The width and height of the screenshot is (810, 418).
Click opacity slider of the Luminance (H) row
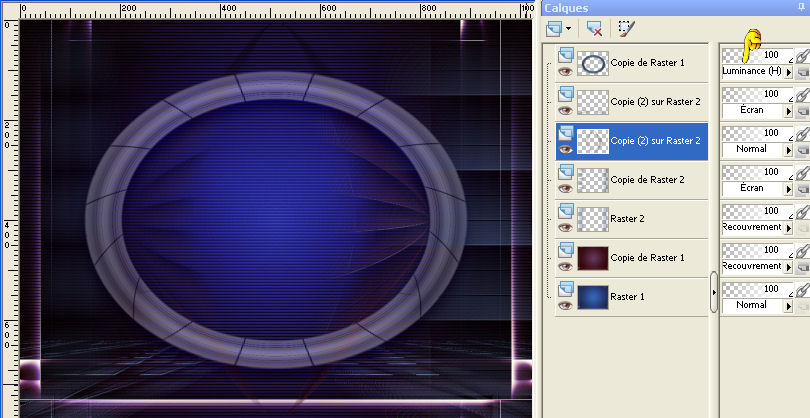[757, 55]
